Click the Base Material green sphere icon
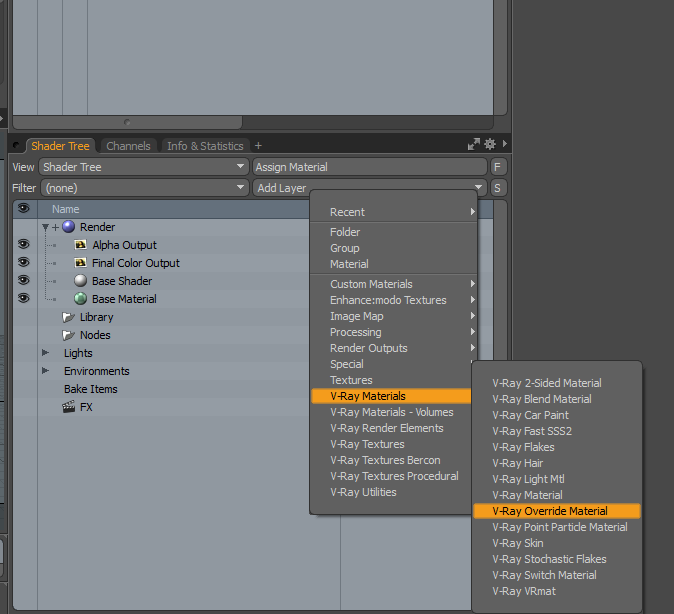 point(80,299)
